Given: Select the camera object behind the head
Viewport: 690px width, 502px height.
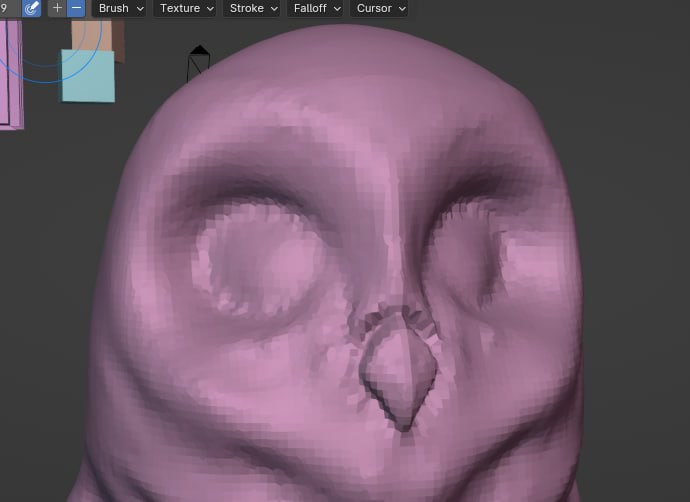Looking at the screenshot, I should click(x=198, y=62).
